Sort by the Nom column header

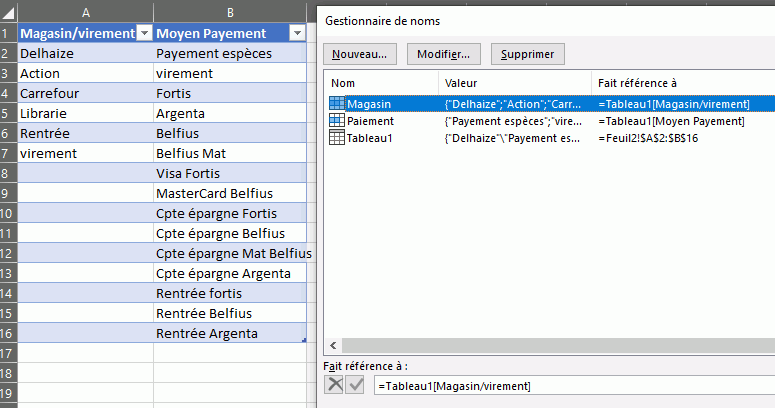click(380, 82)
